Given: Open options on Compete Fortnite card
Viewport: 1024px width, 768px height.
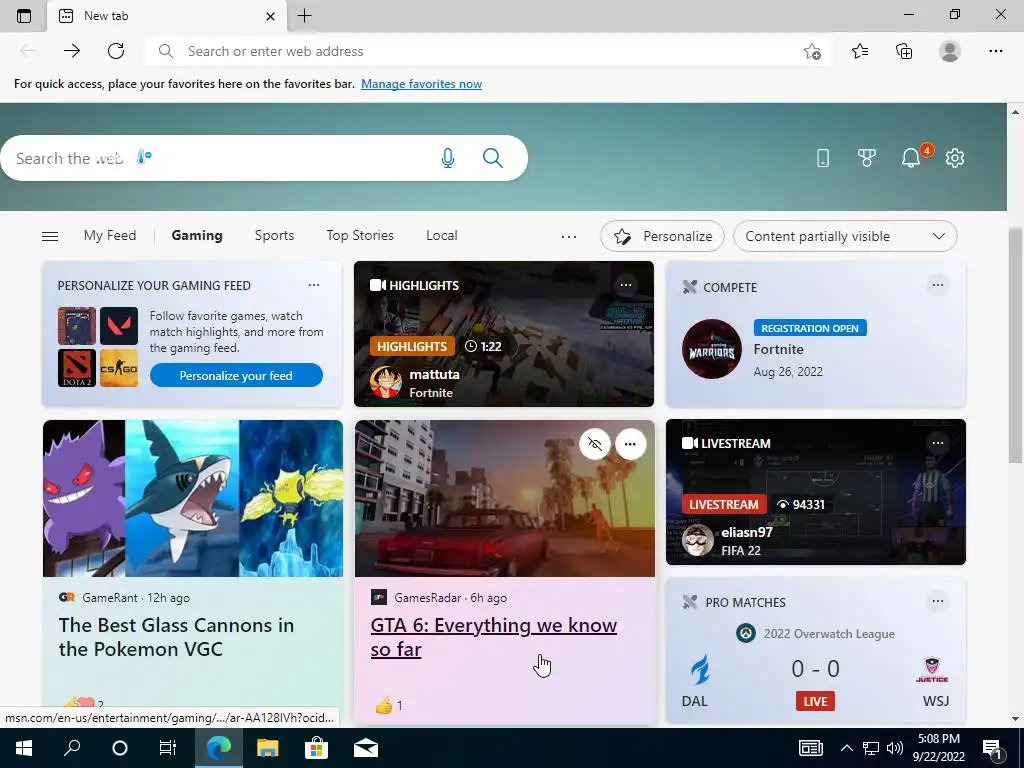Looking at the screenshot, I should [938, 285].
